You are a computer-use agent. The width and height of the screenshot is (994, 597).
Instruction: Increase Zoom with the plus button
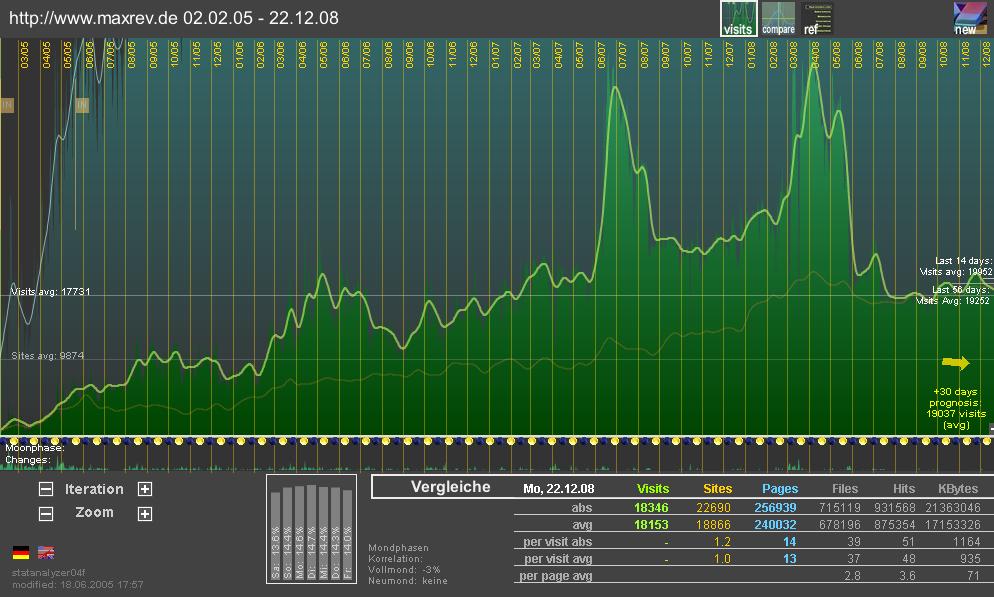tap(145, 512)
